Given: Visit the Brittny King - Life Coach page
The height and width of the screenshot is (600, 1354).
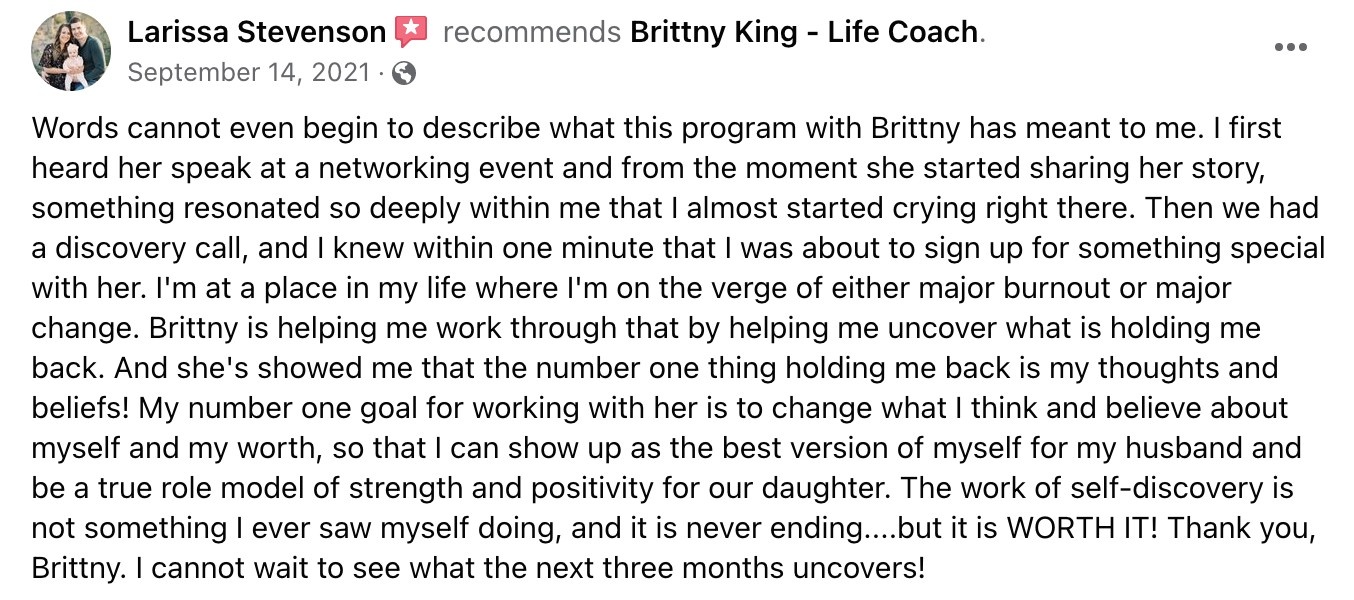Looking at the screenshot, I should click(x=803, y=32).
